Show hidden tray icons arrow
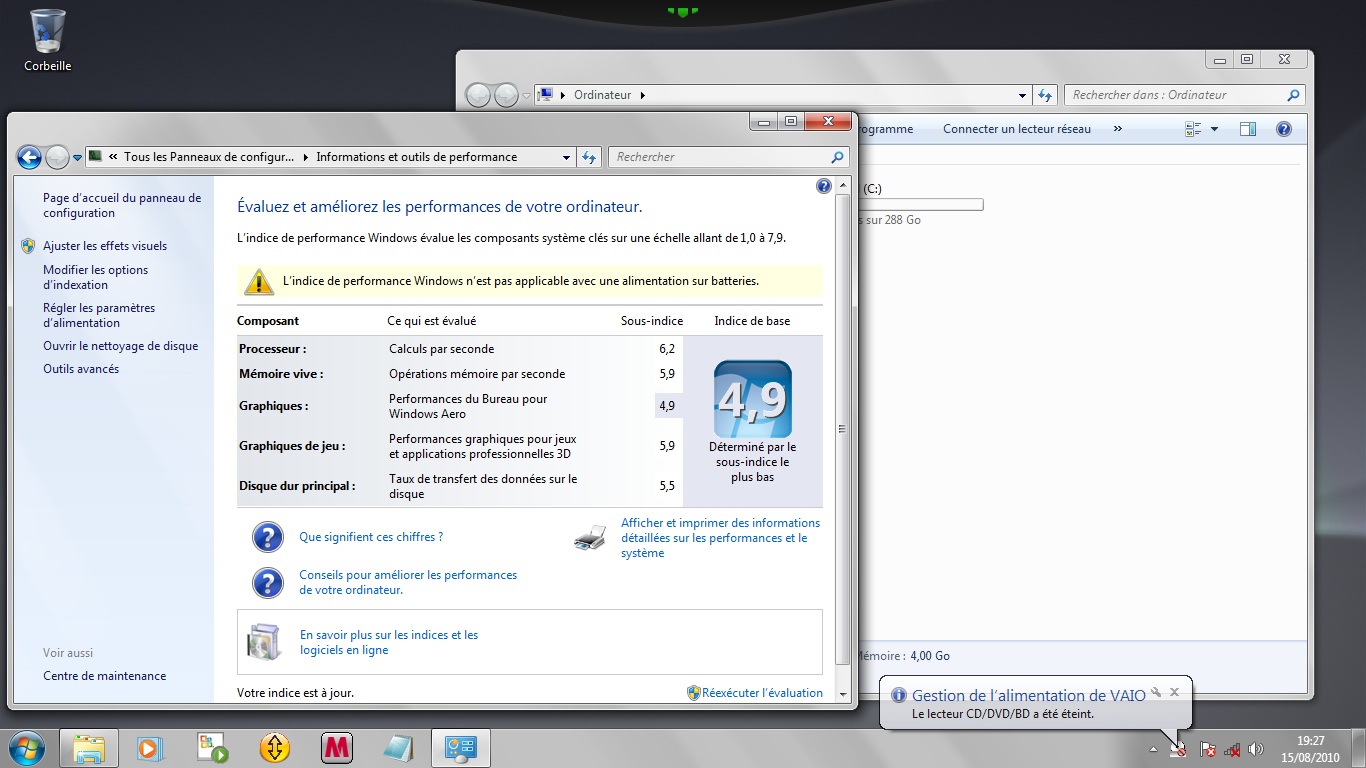1366x768 pixels. (x=1153, y=750)
